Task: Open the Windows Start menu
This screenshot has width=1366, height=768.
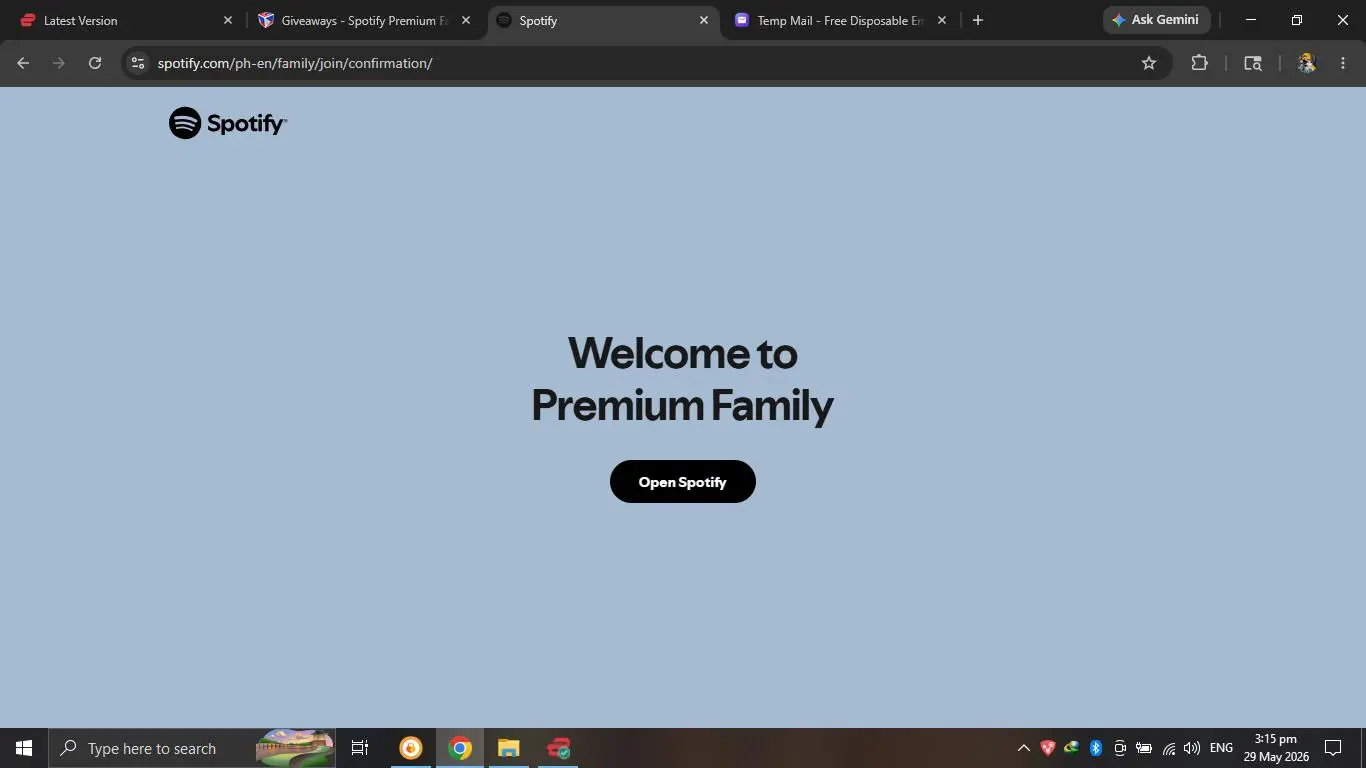Action: pos(24,748)
